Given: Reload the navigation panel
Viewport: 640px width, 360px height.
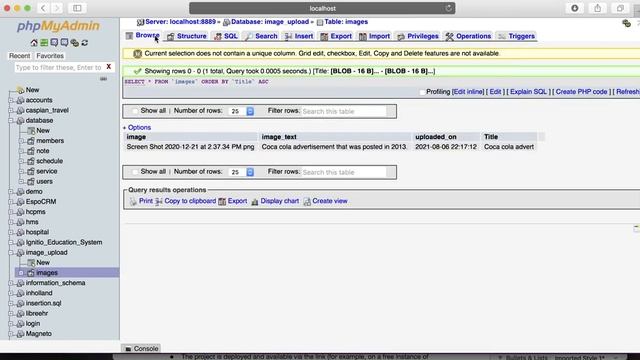Looking at the screenshot, I should [x=84, y=42].
